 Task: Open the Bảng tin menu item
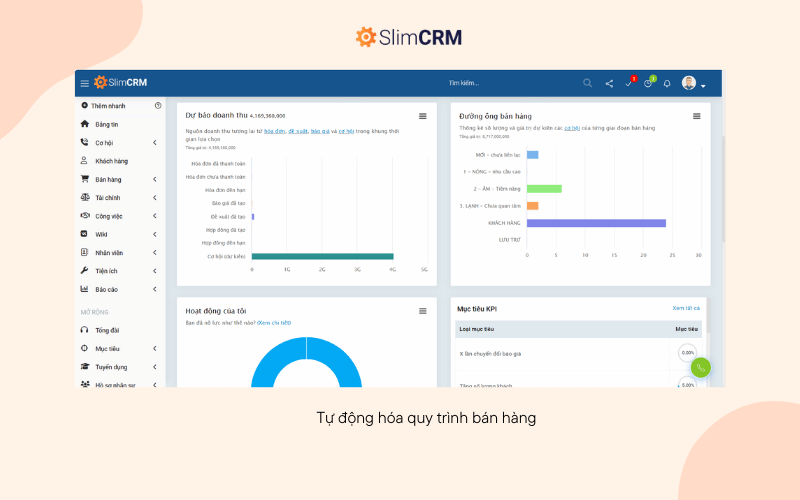[106, 124]
